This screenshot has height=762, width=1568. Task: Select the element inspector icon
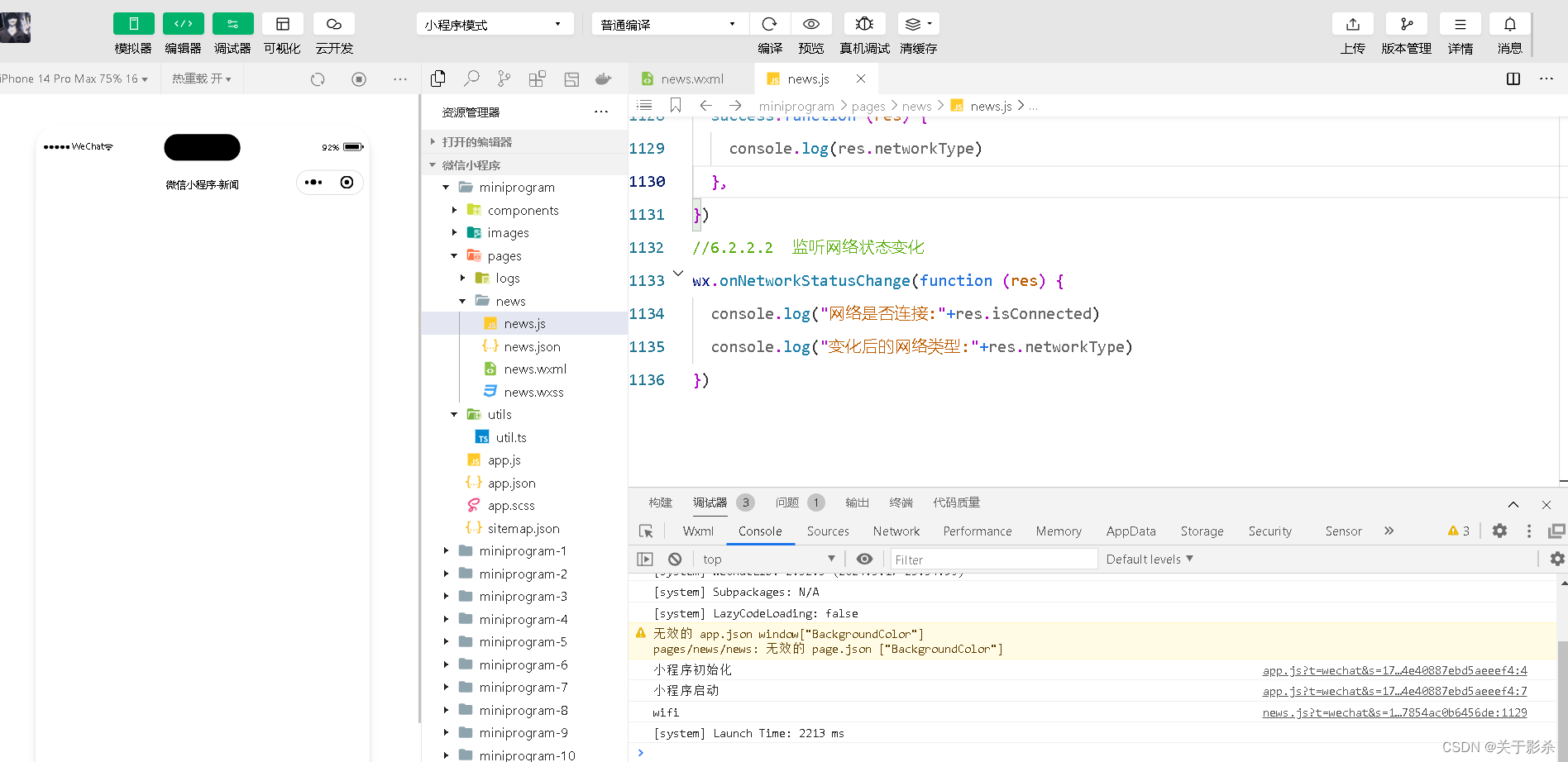pos(646,531)
